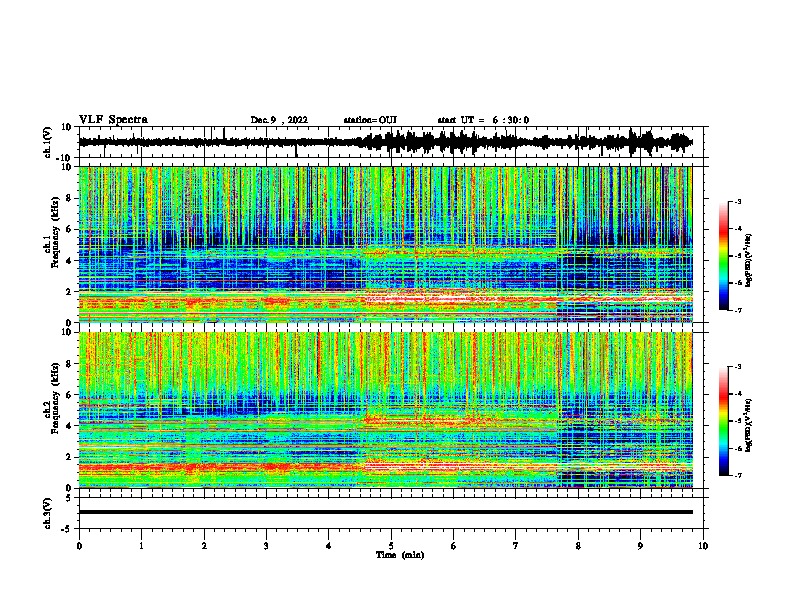Select the "start UT = 6 :30: 0" label

click(x=483, y=120)
